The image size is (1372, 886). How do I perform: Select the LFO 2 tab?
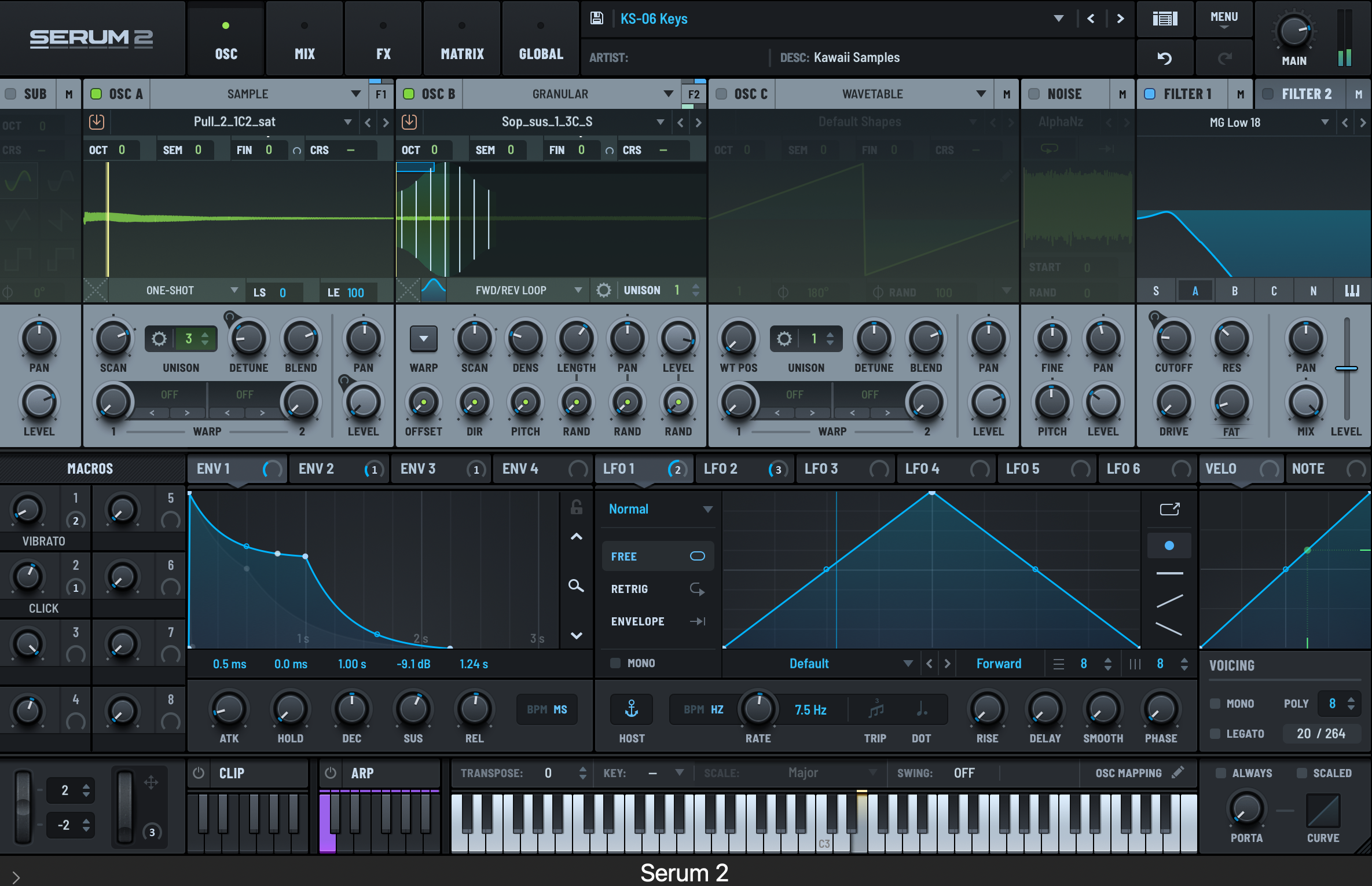pos(744,468)
